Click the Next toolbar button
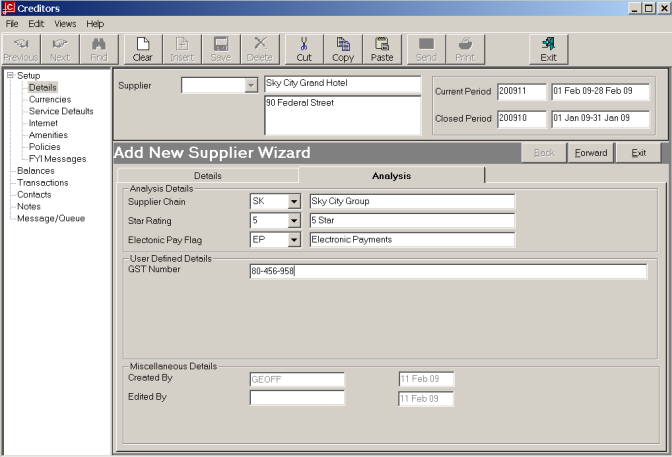The width and height of the screenshot is (672, 457). (60, 49)
